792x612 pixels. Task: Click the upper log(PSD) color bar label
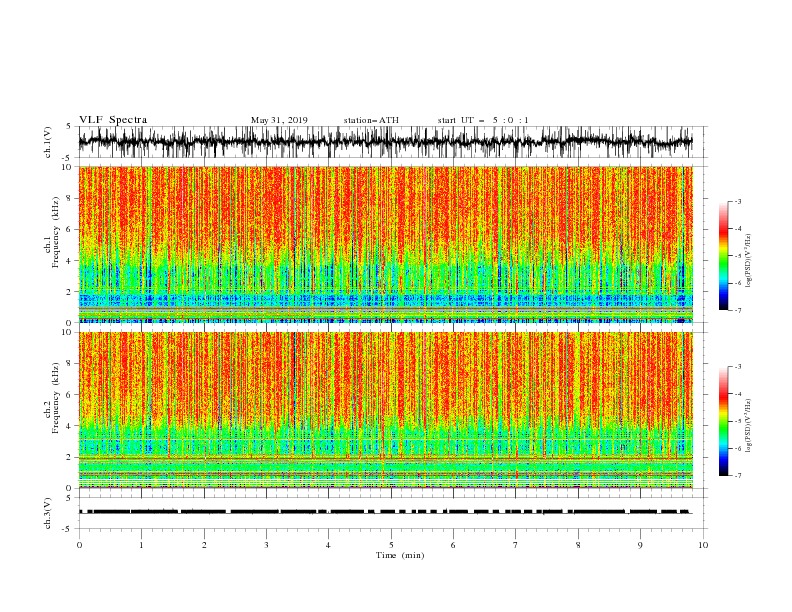click(748, 261)
